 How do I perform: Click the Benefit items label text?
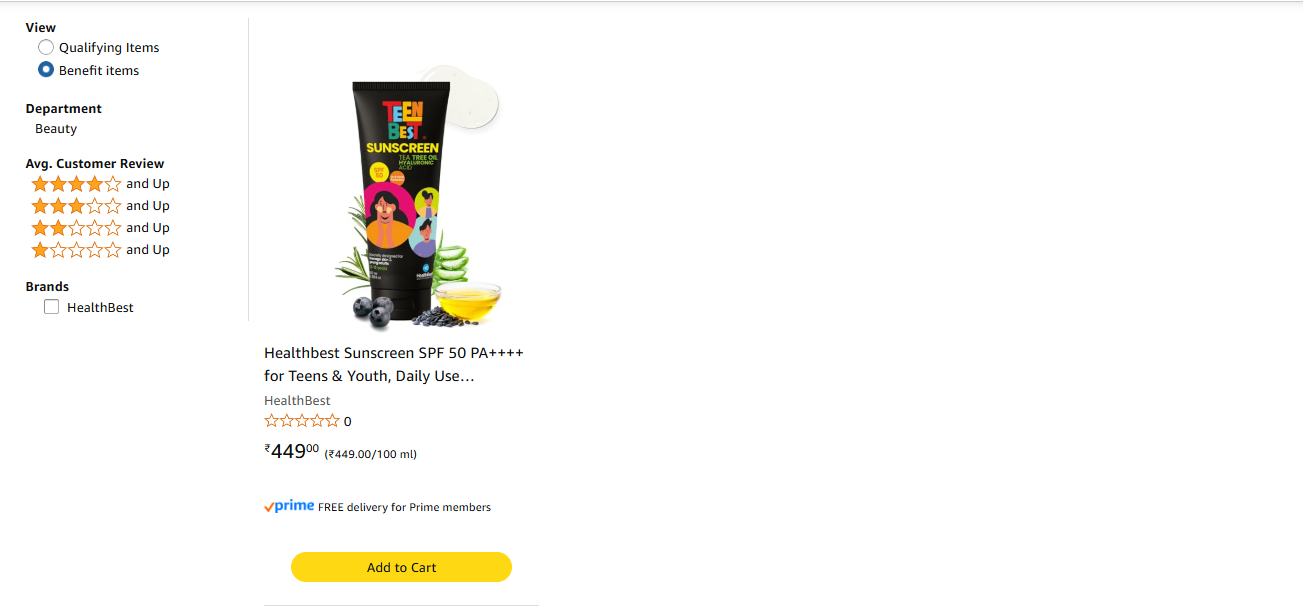pos(99,70)
